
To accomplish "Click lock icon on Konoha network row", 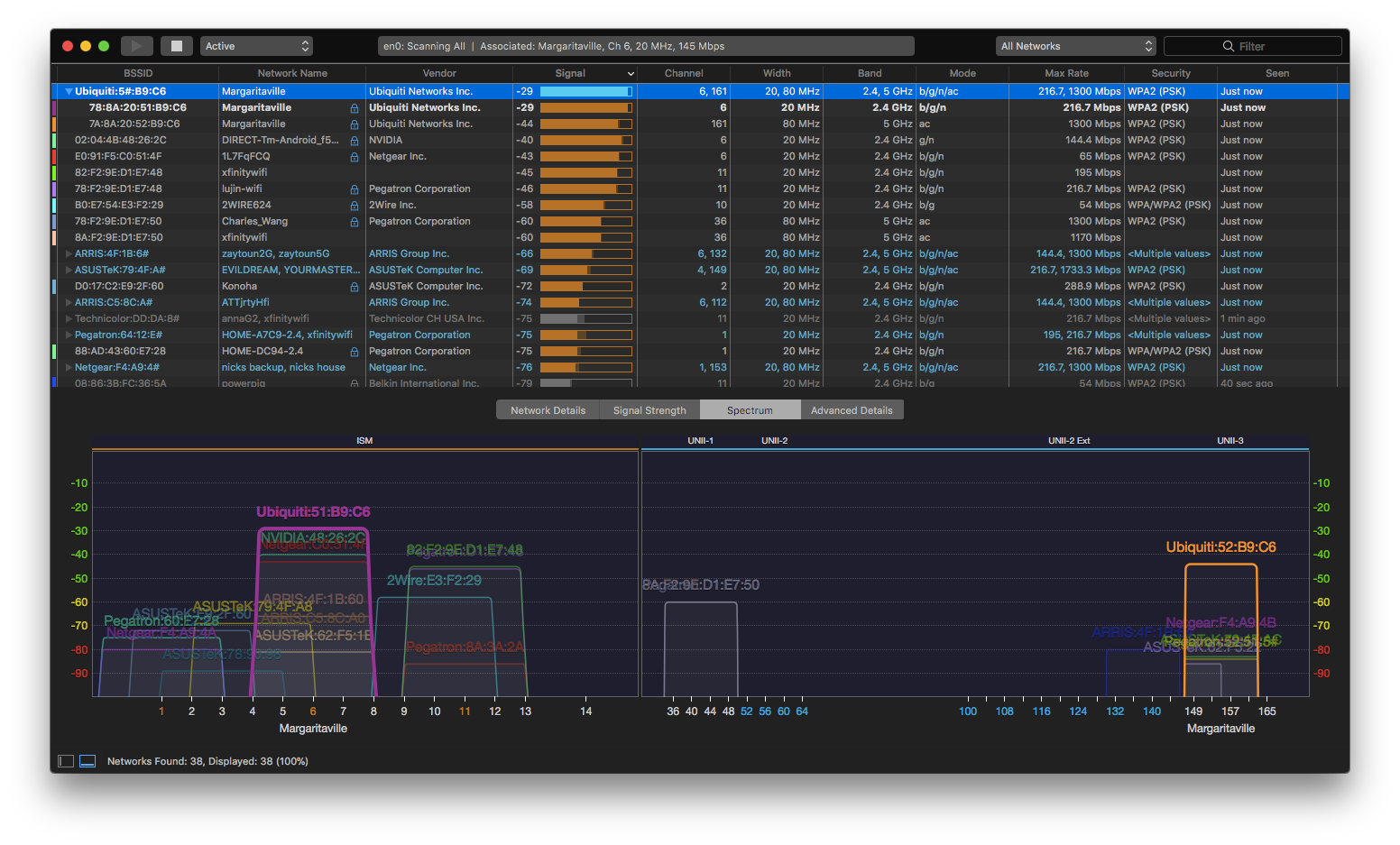I will click(355, 287).
